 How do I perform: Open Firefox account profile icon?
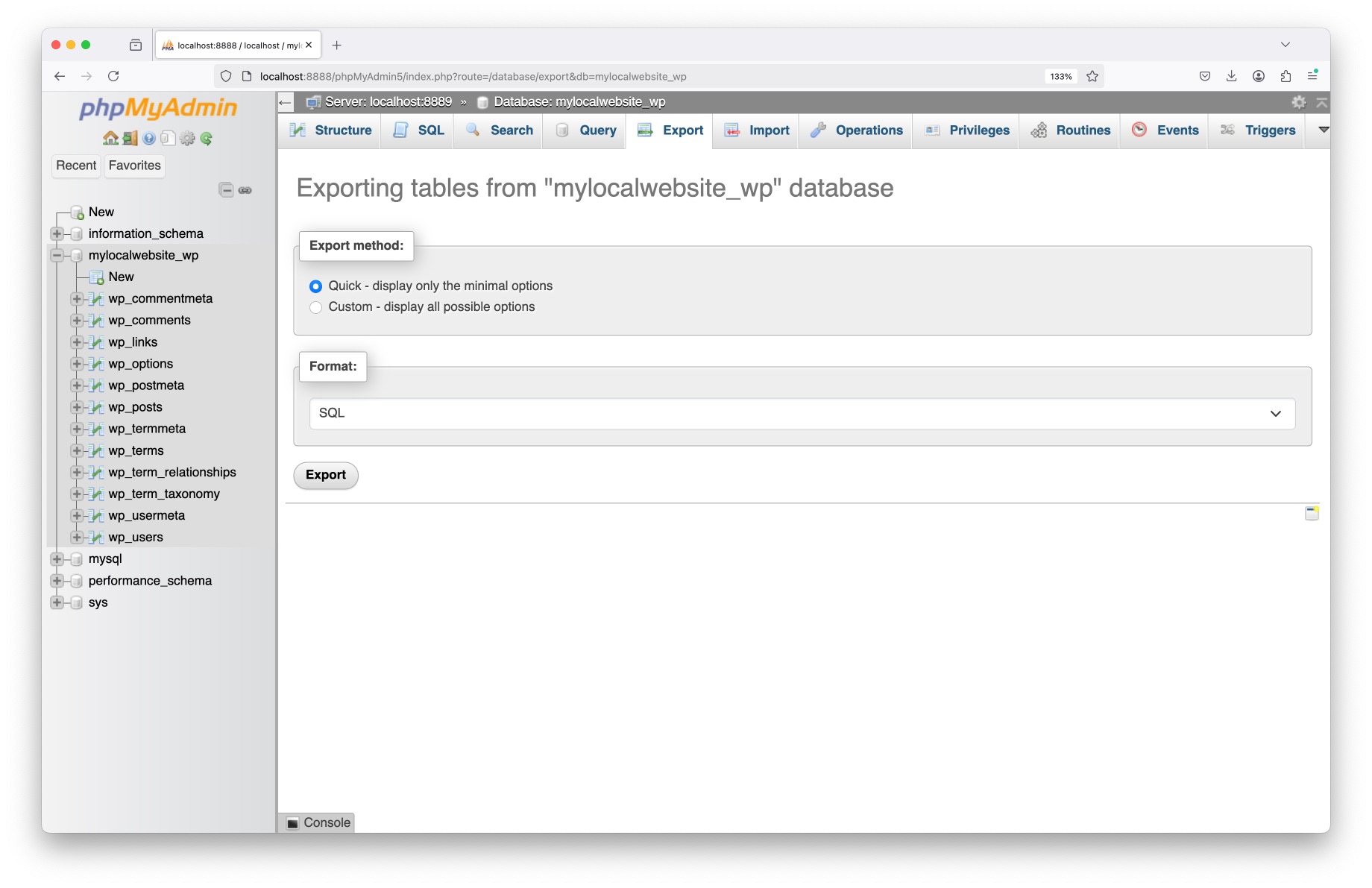click(1259, 76)
